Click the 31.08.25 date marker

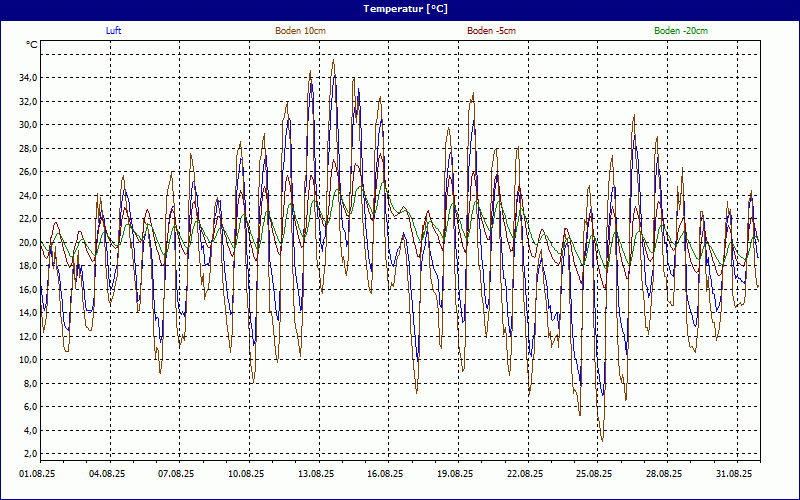click(733, 474)
